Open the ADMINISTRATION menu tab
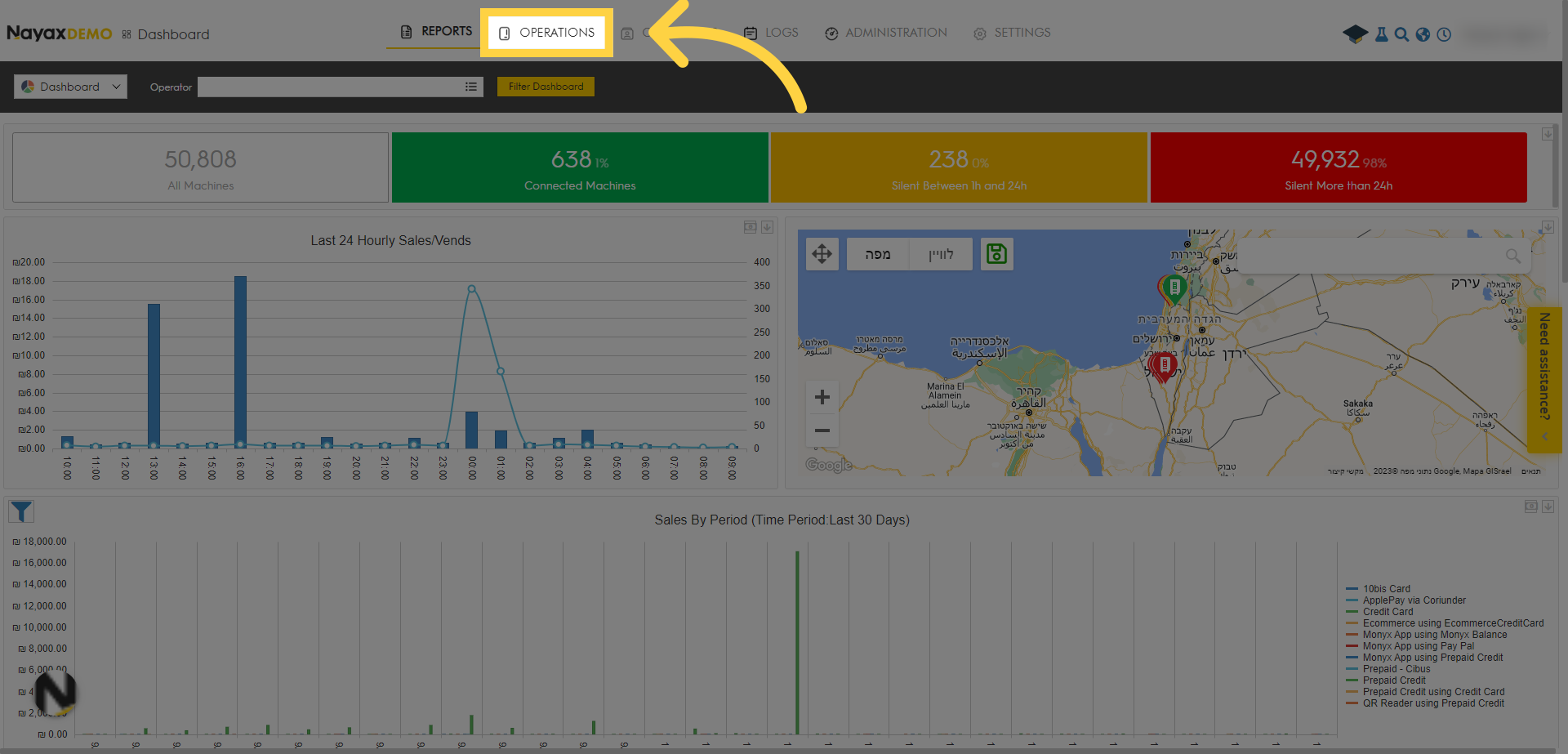 pyautogui.click(x=886, y=33)
